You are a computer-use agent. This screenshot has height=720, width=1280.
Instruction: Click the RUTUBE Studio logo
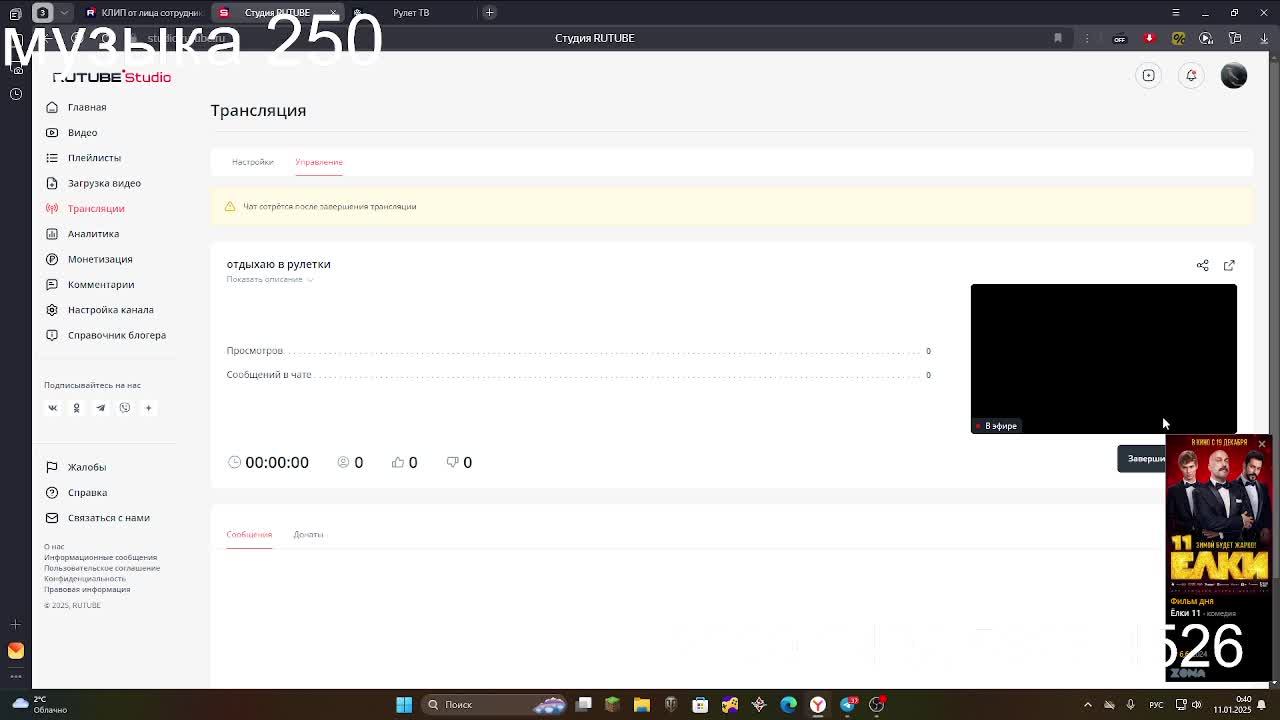coord(111,77)
